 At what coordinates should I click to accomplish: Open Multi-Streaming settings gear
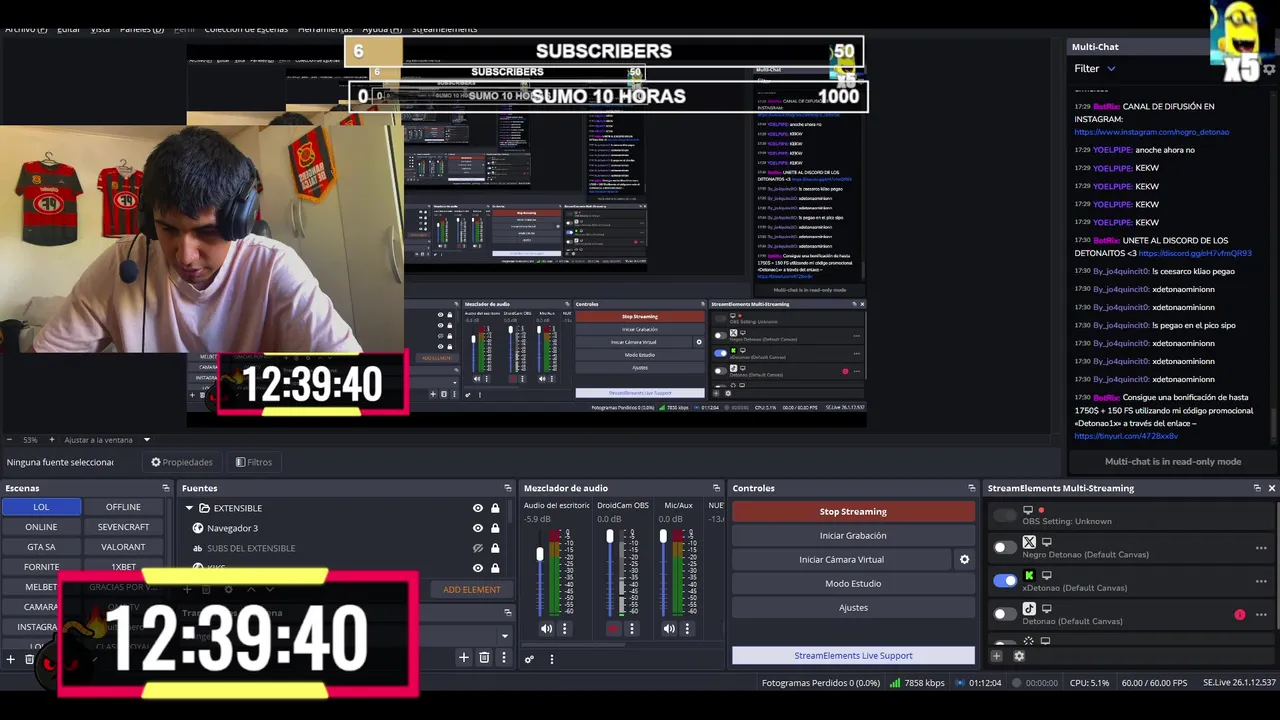coord(1019,656)
